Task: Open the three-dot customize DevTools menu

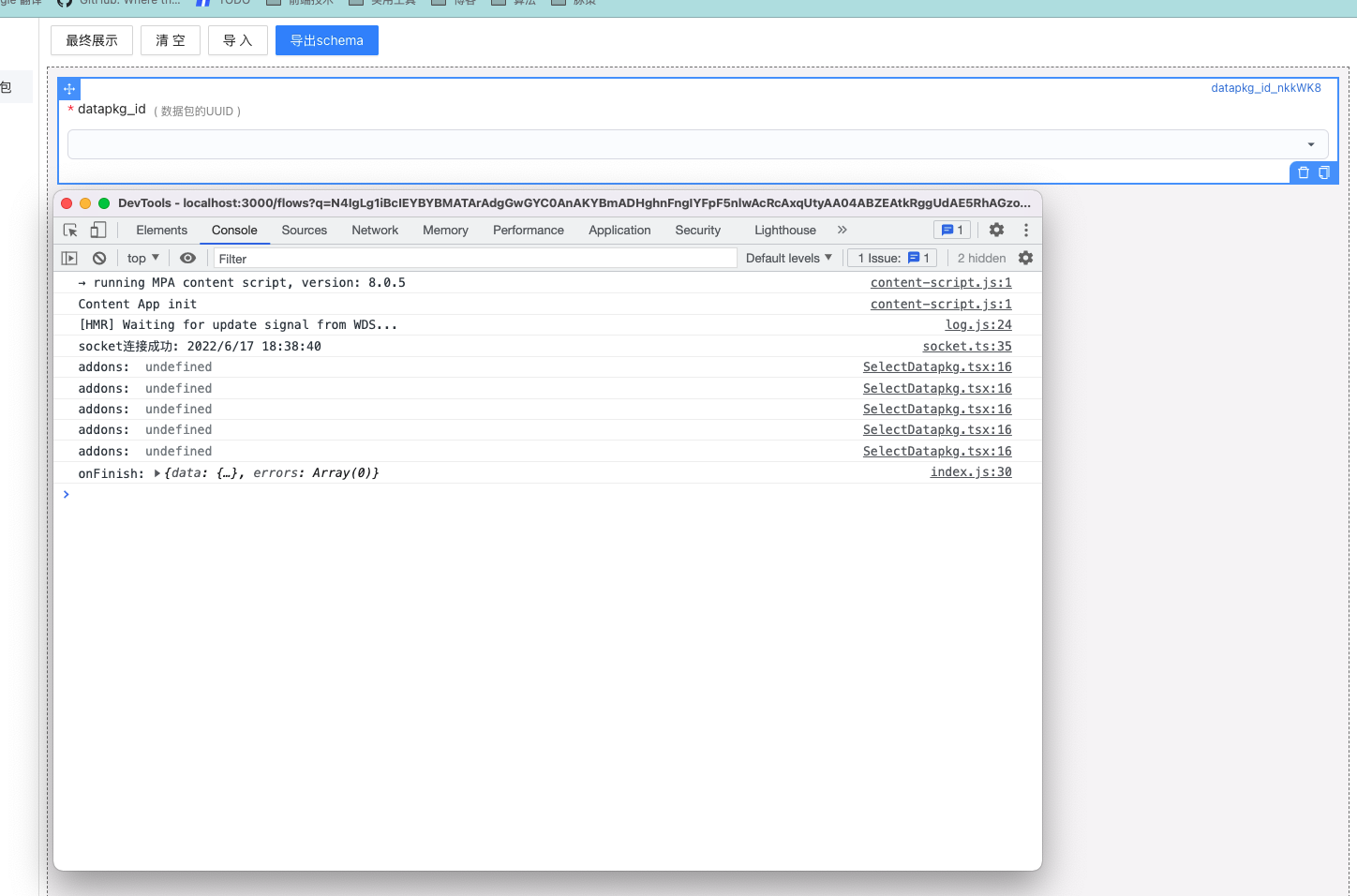Action: coord(1026,230)
